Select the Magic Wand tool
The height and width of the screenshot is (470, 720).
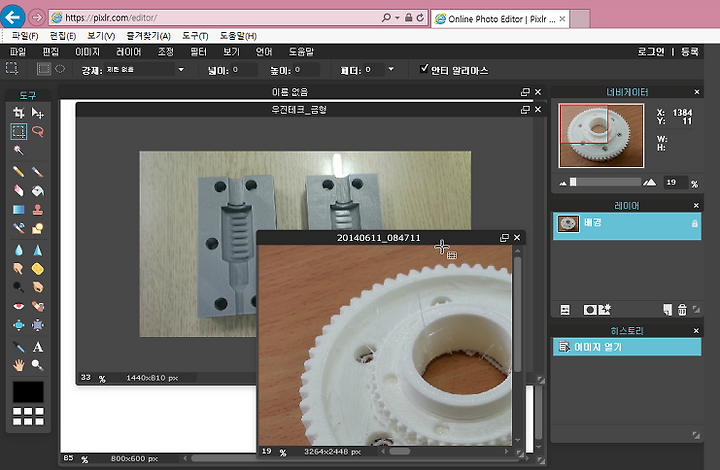[18, 150]
